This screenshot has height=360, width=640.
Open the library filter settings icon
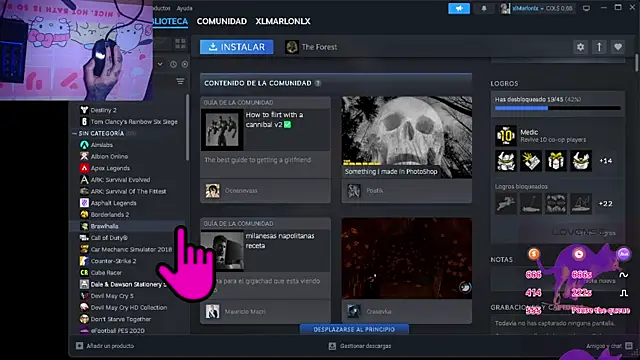point(180,81)
